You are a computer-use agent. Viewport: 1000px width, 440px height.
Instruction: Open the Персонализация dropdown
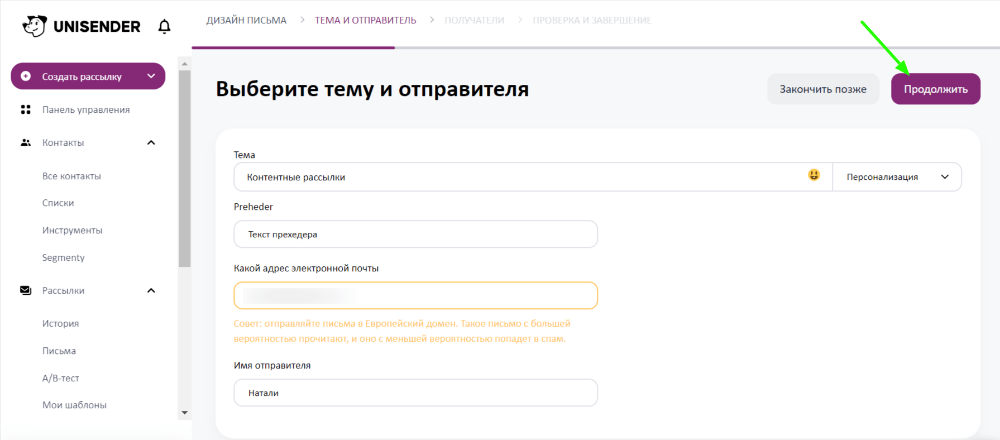(x=897, y=177)
